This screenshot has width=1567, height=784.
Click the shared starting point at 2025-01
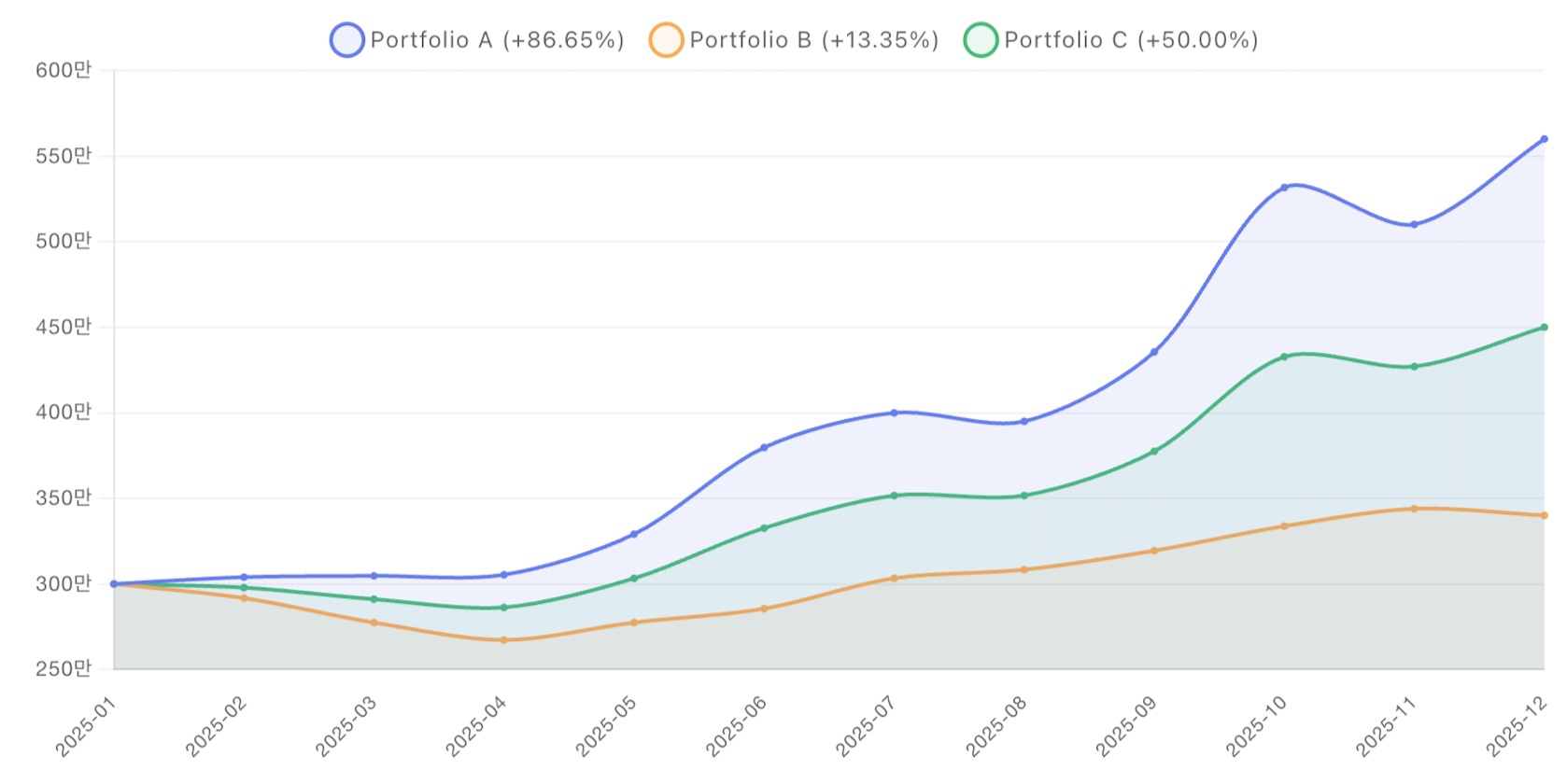click(114, 584)
